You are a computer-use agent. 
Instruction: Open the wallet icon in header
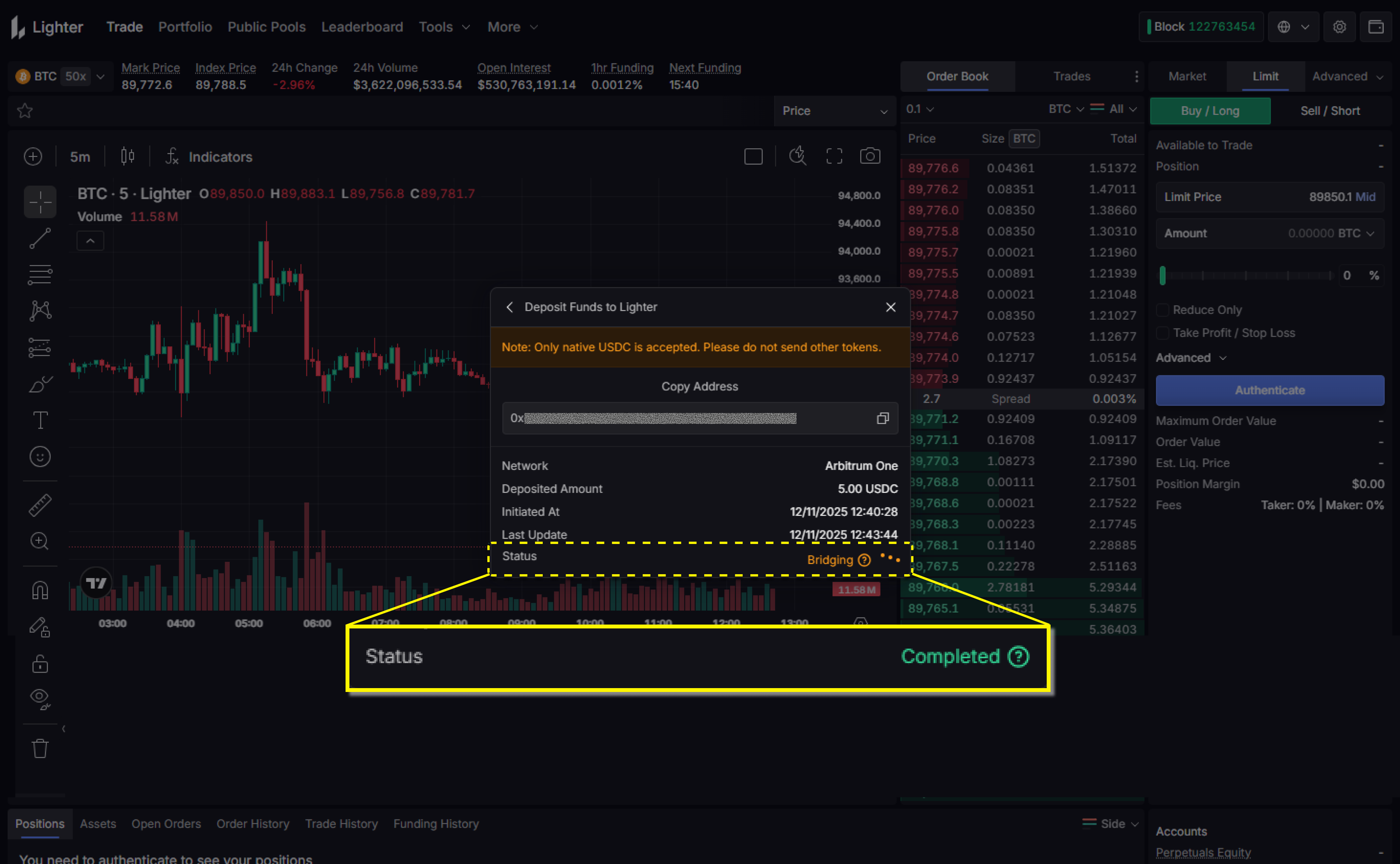point(1376,27)
